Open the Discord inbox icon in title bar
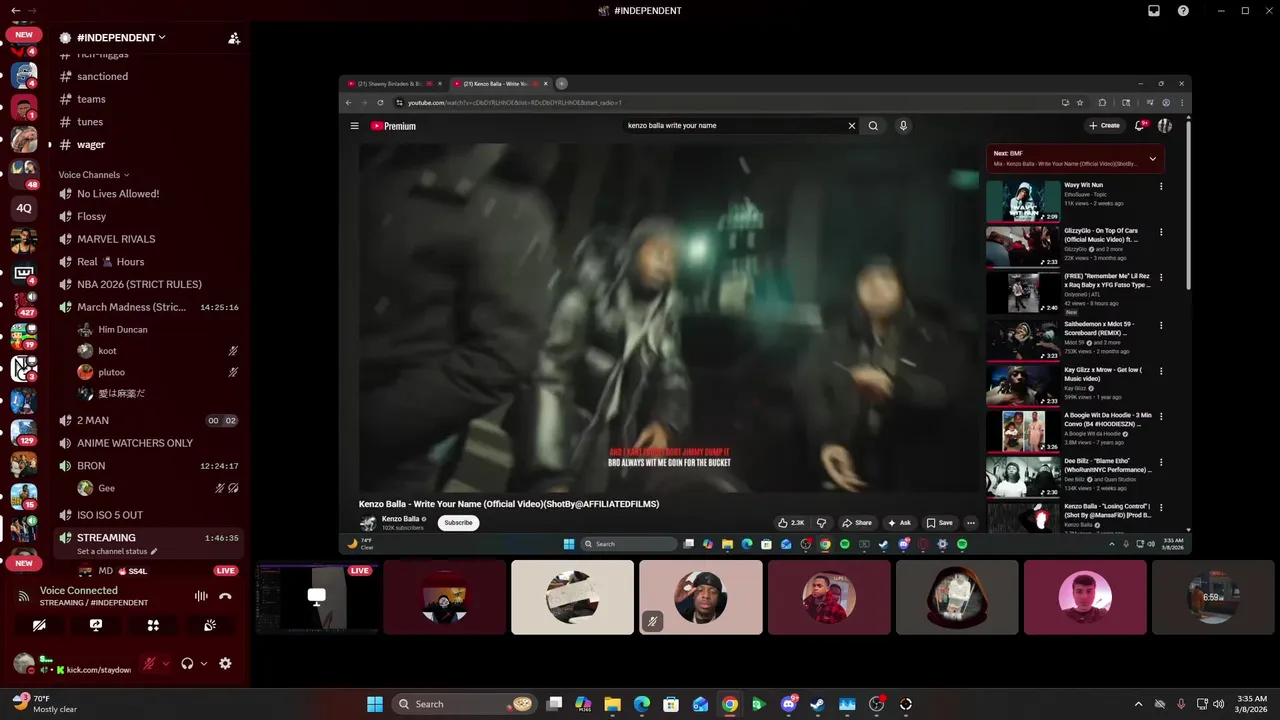1280x720 pixels. [1154, 11]
